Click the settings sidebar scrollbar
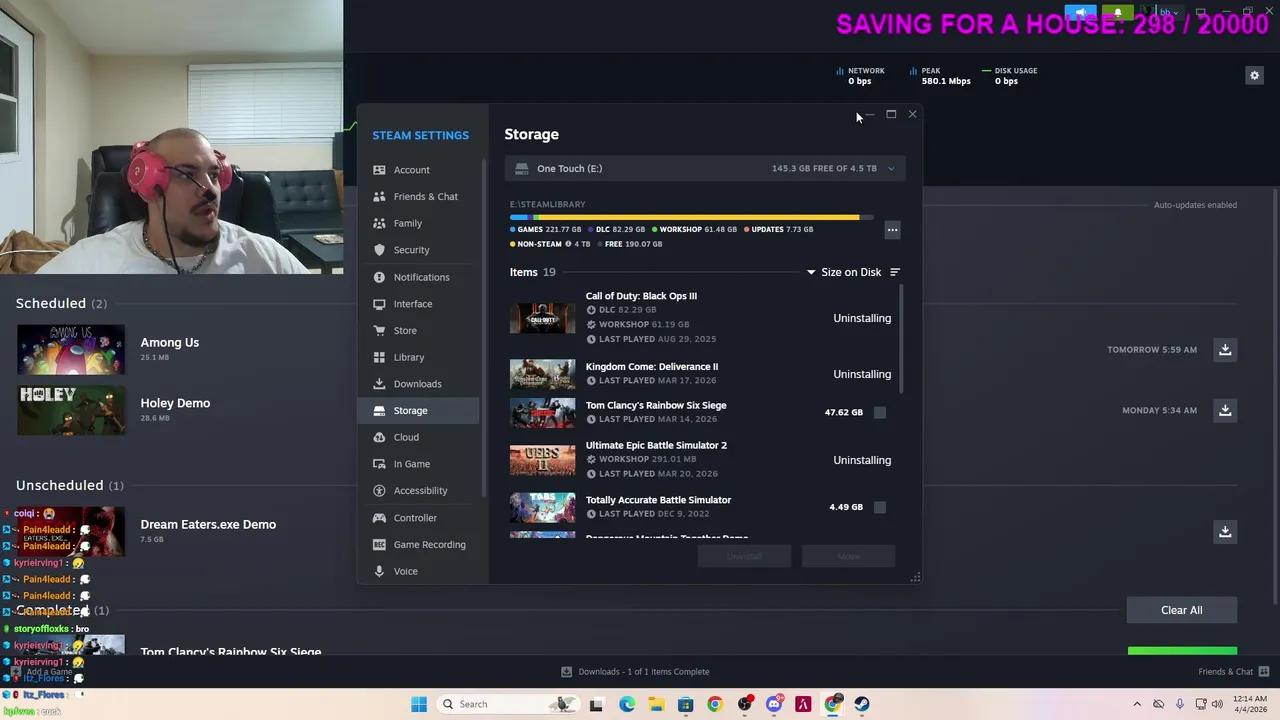This screenshot has height=720, width=1280. [484, 327]
